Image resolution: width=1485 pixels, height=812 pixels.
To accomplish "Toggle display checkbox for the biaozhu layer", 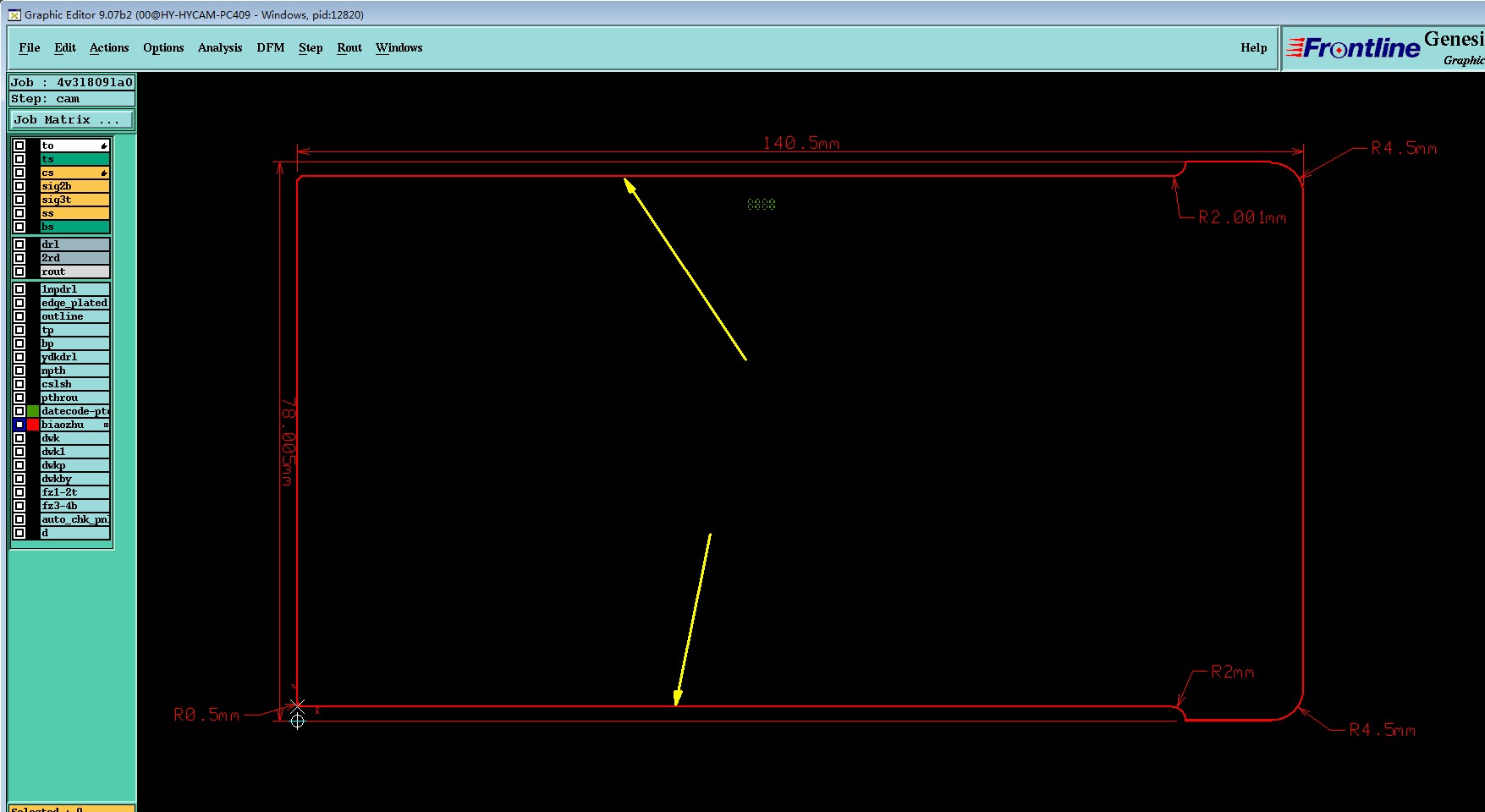I will pyautogui.click(x=19, y=425).
